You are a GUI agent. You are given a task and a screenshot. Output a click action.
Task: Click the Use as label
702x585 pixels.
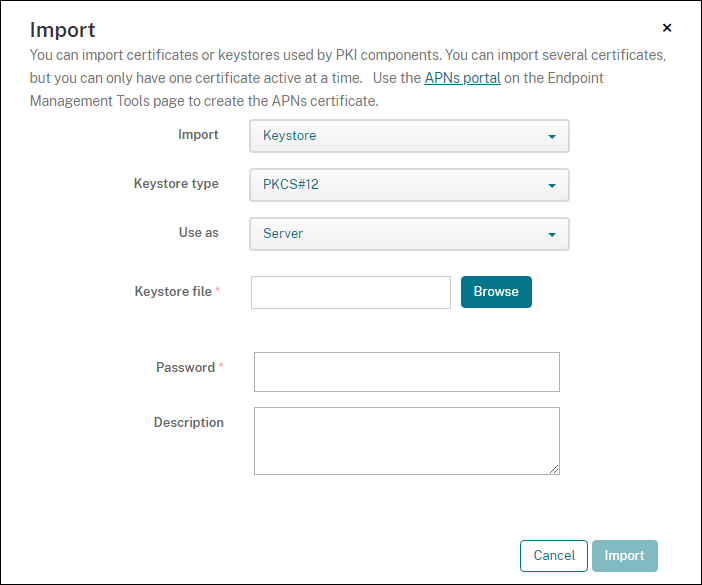[x=198, y=232]
